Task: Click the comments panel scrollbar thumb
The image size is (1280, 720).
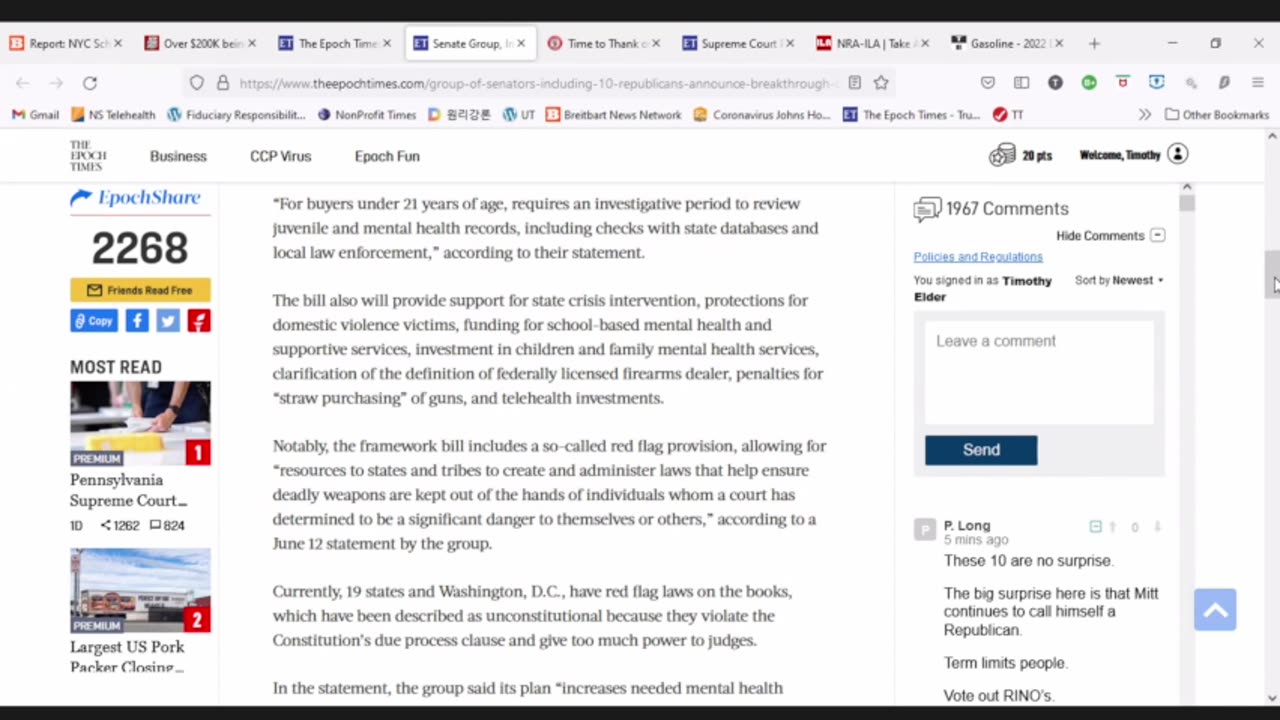Action: (1186, 203)
